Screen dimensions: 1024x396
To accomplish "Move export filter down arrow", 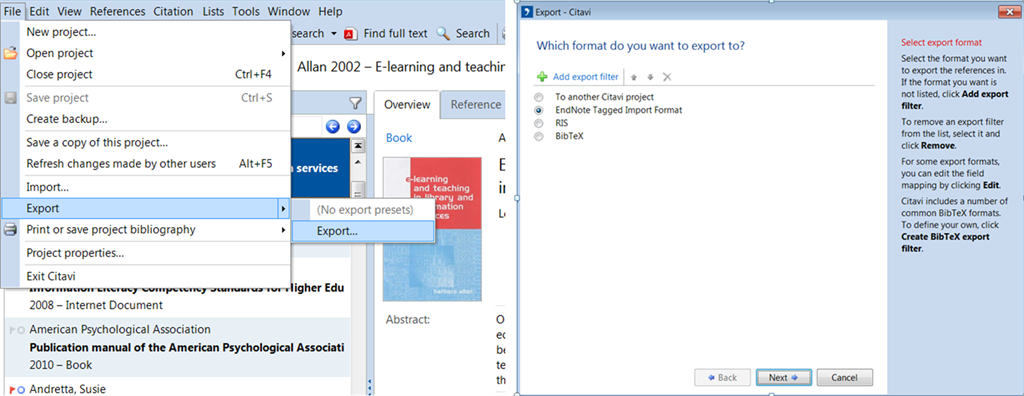I will (x=650, y=77).
